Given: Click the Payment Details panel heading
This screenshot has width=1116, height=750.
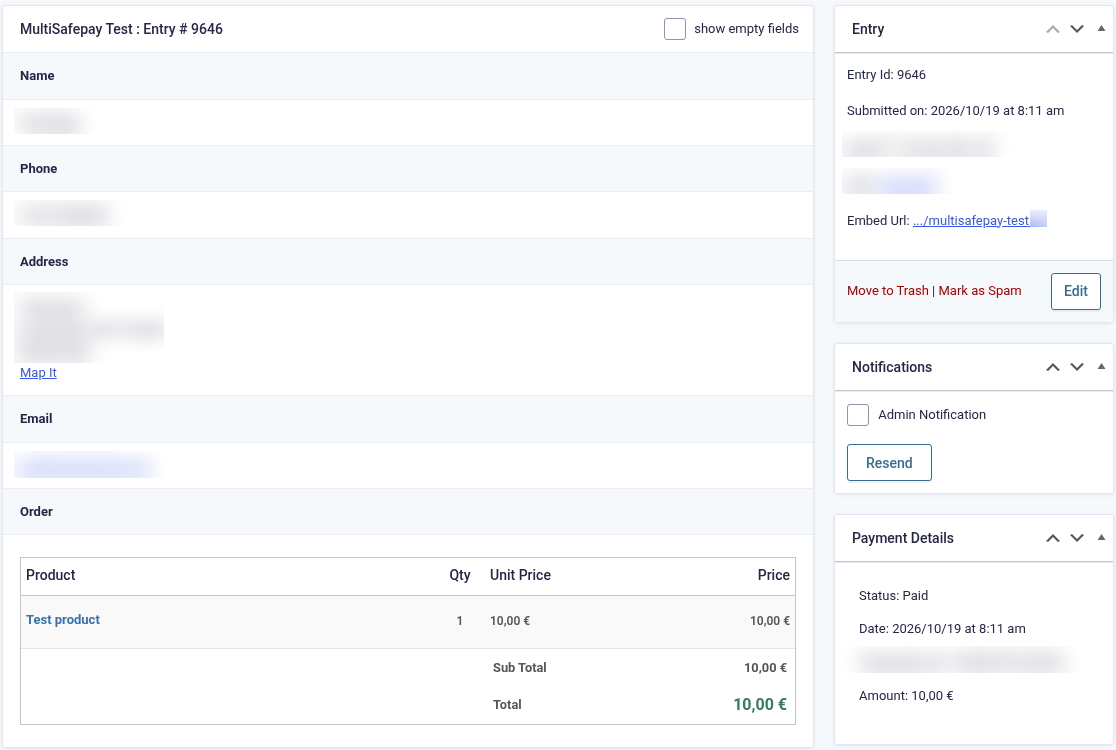Looking at the screenshot, I should [x=902, y=538].
